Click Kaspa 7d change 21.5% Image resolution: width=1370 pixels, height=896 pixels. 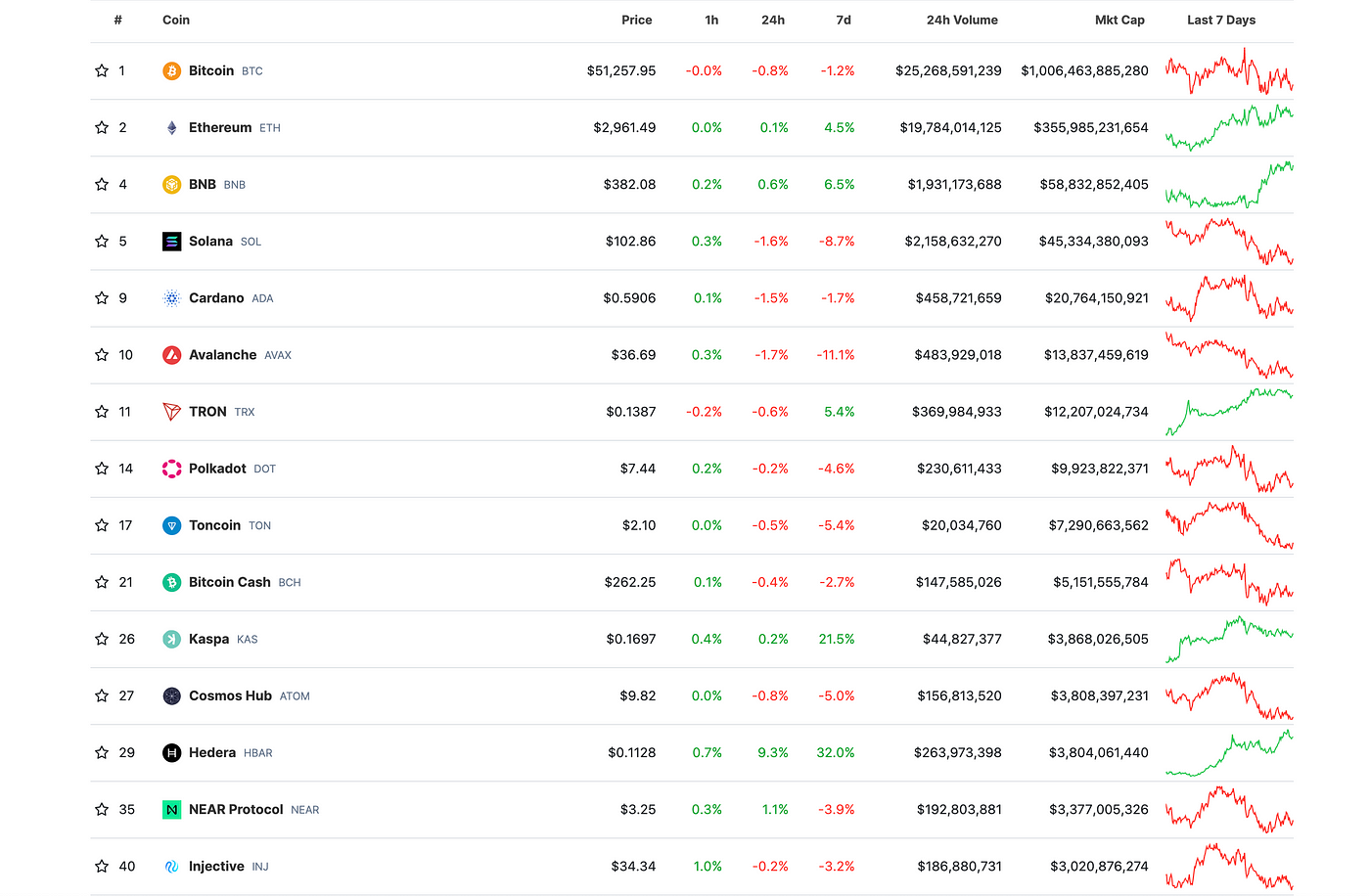click(837, 639)
